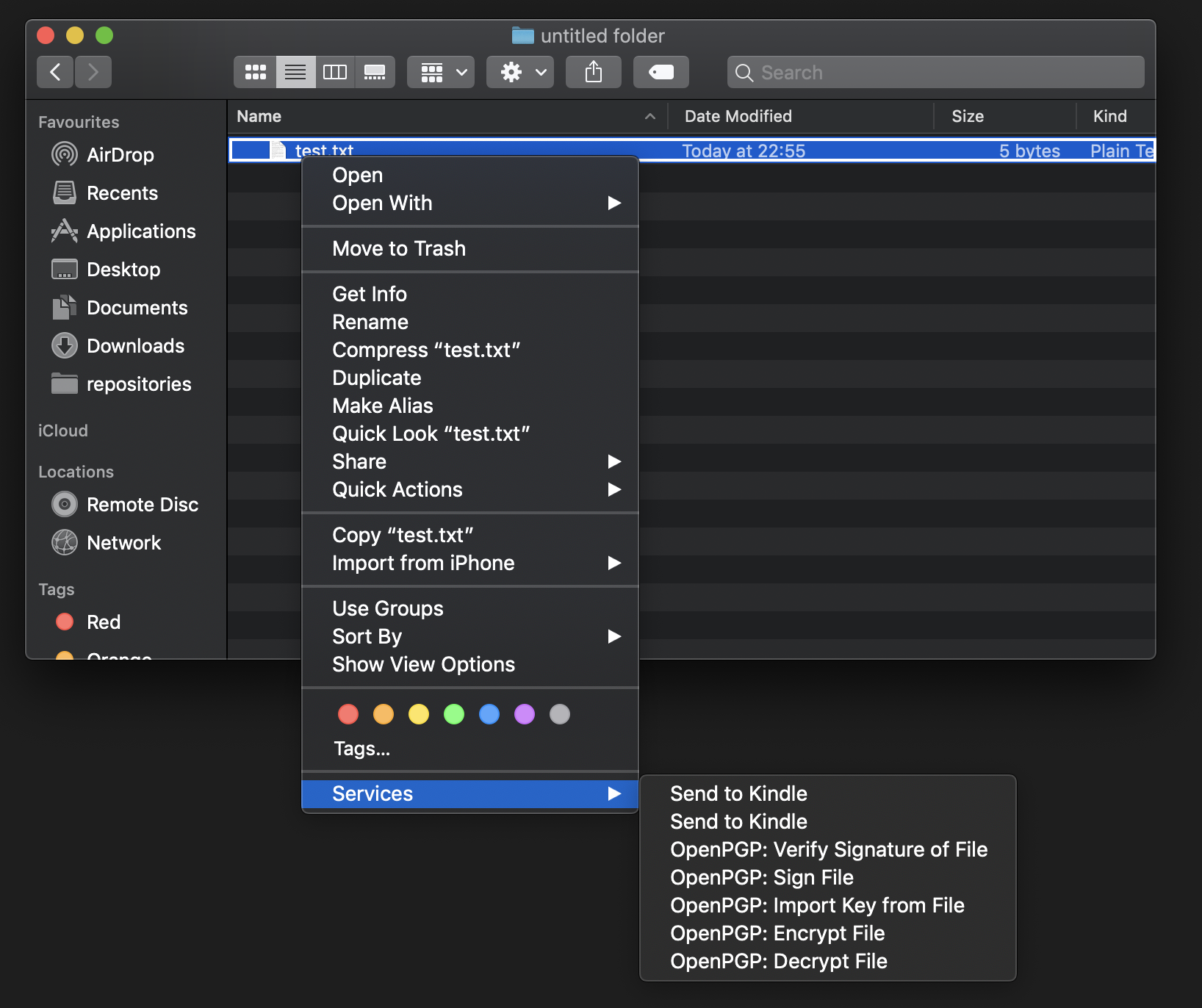
Task: Select list view toggle in toolbar
Action: (295, 72)
